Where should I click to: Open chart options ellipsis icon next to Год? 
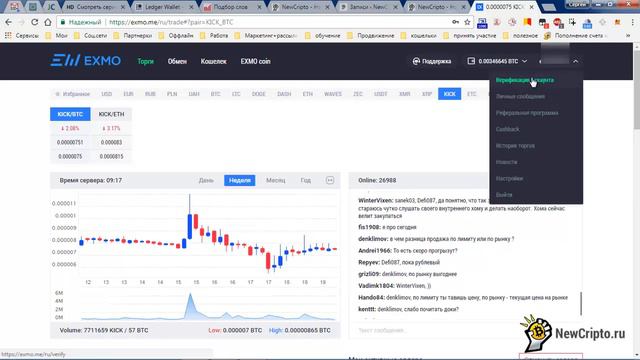(330, 180)
